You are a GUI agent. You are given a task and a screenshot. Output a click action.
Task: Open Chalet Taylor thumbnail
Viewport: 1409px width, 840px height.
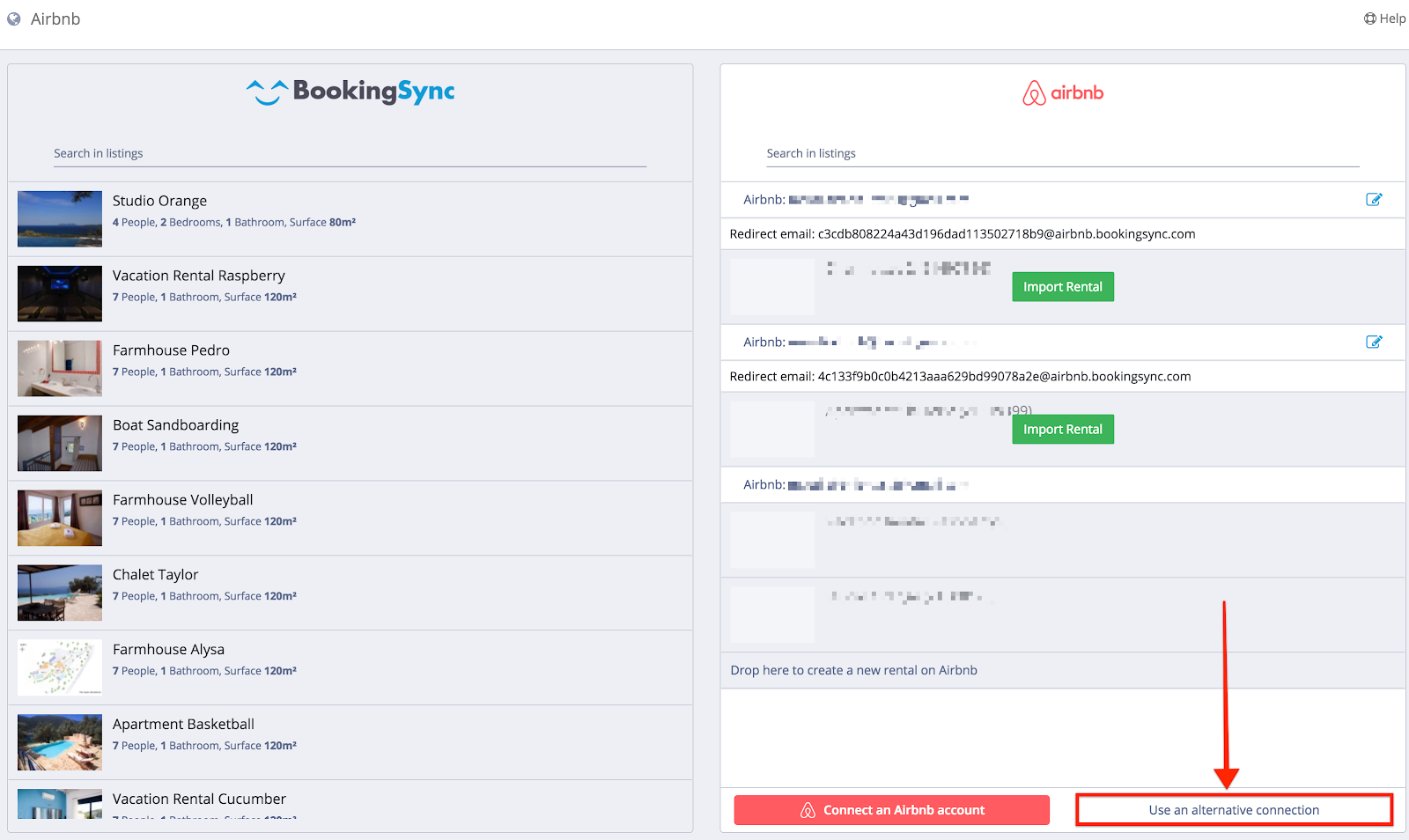60,593
